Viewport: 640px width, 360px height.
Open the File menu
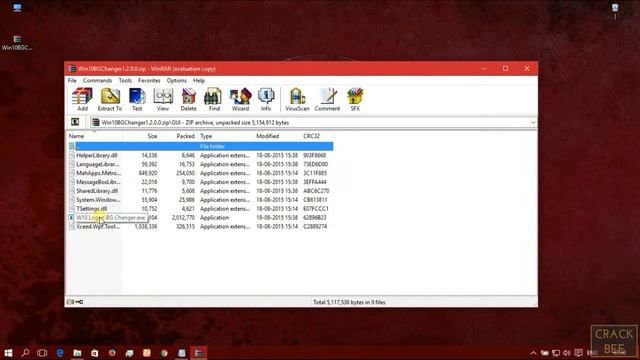click(x=72, y=80)
